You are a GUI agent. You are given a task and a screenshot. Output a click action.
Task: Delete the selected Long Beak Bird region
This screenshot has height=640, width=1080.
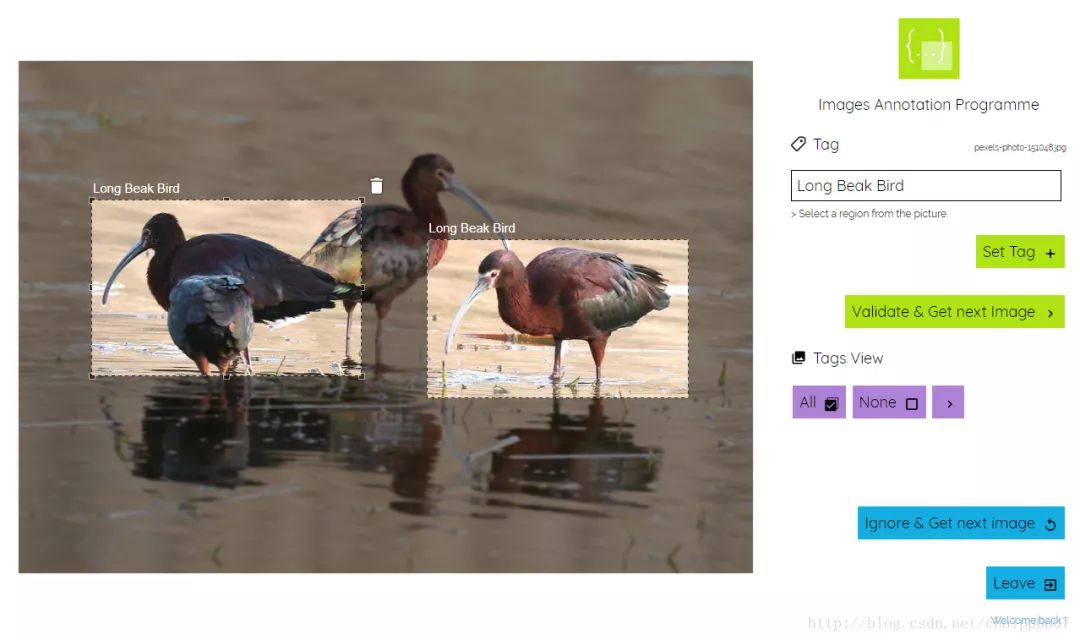pyautogui.click(x=376, y=186)
